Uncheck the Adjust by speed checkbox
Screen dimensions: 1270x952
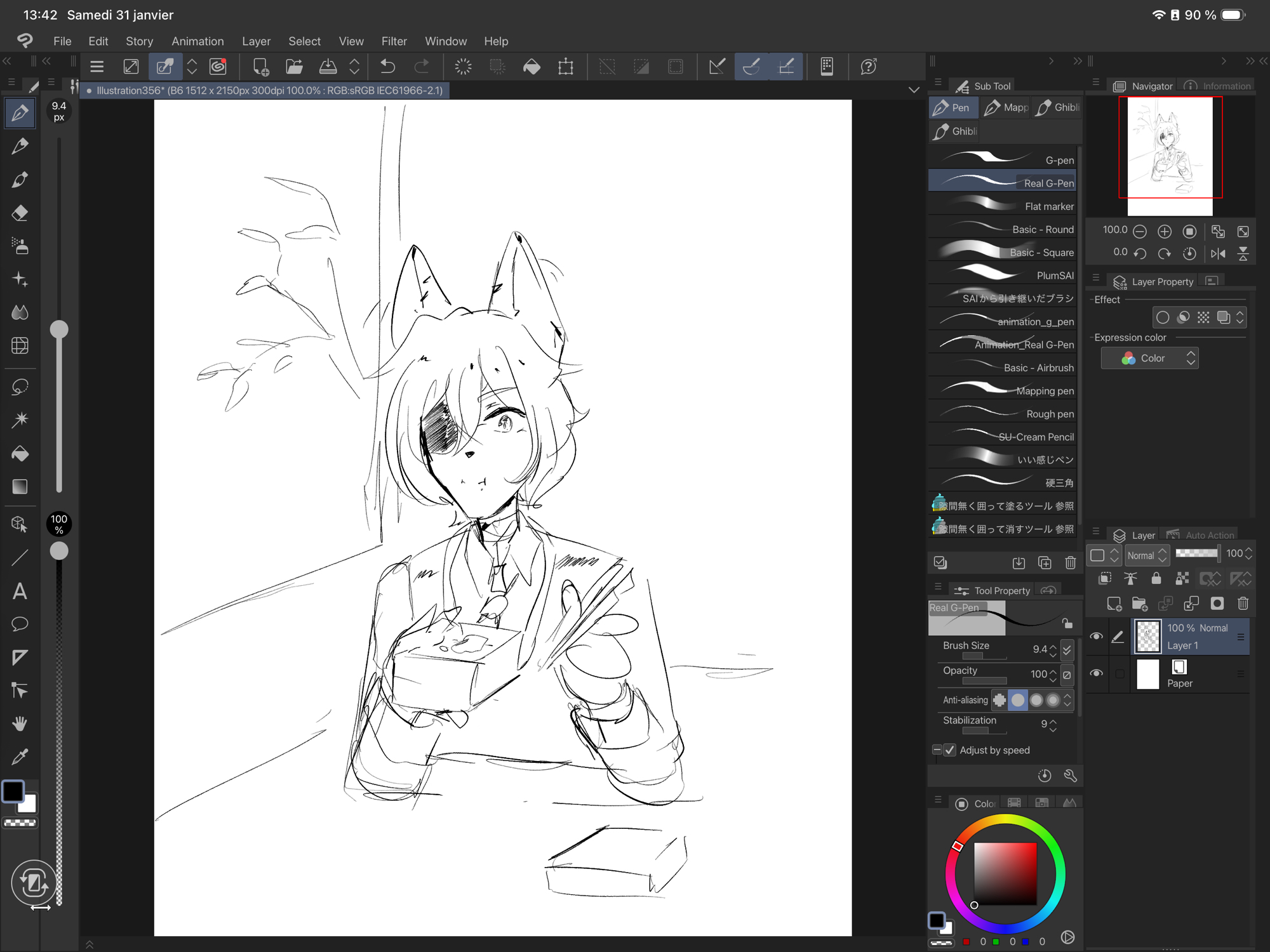click(950, 750)
